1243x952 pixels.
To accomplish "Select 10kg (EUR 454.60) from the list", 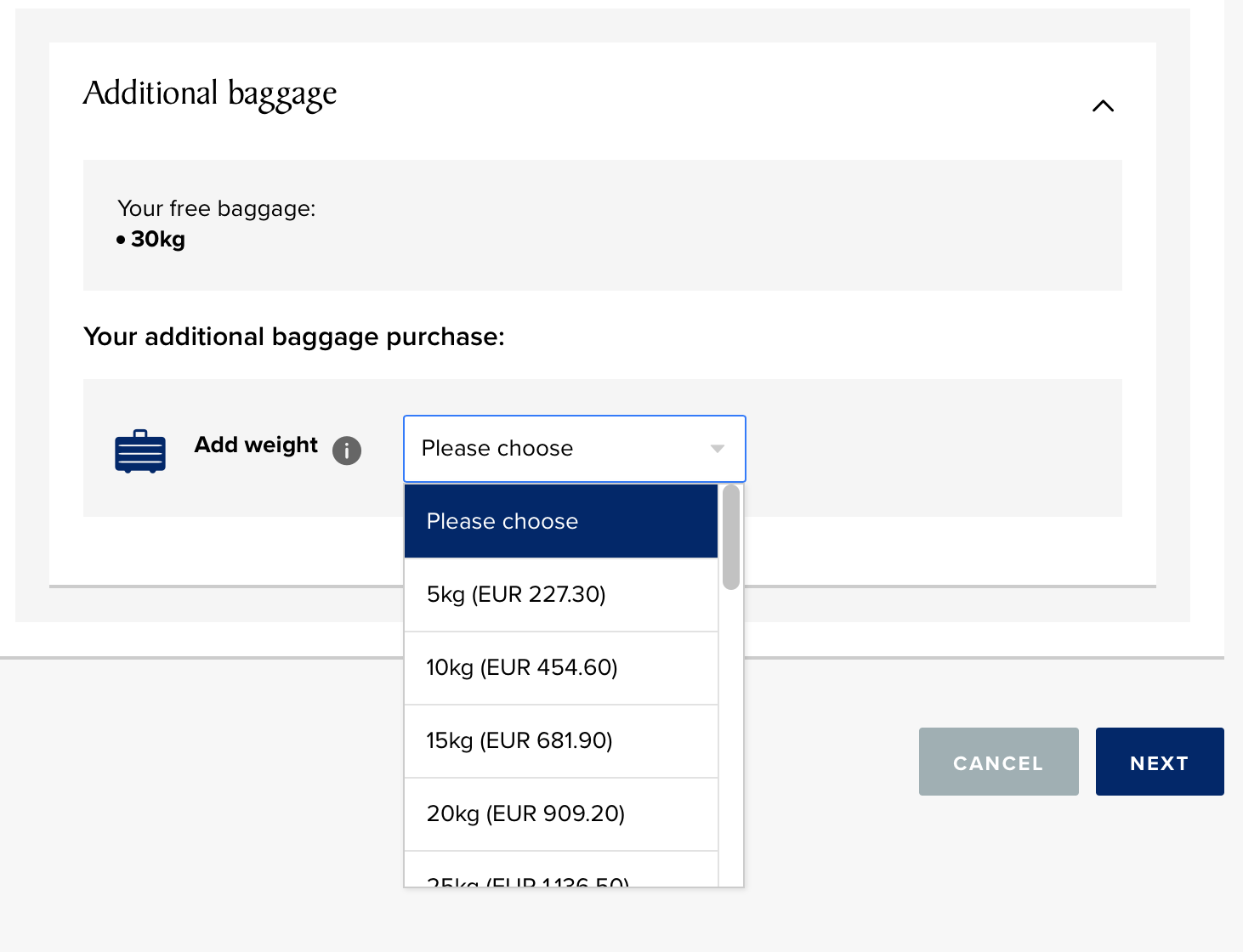I will pos(561,667).
